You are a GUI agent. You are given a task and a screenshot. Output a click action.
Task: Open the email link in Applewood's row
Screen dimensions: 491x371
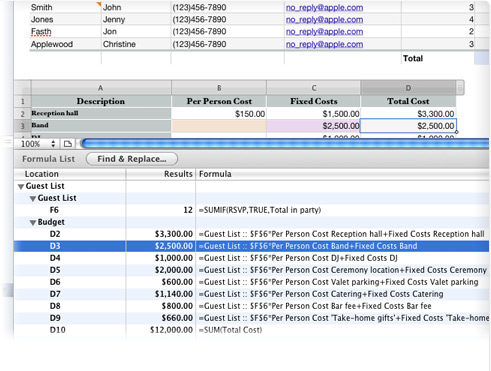tap(324, 44)
